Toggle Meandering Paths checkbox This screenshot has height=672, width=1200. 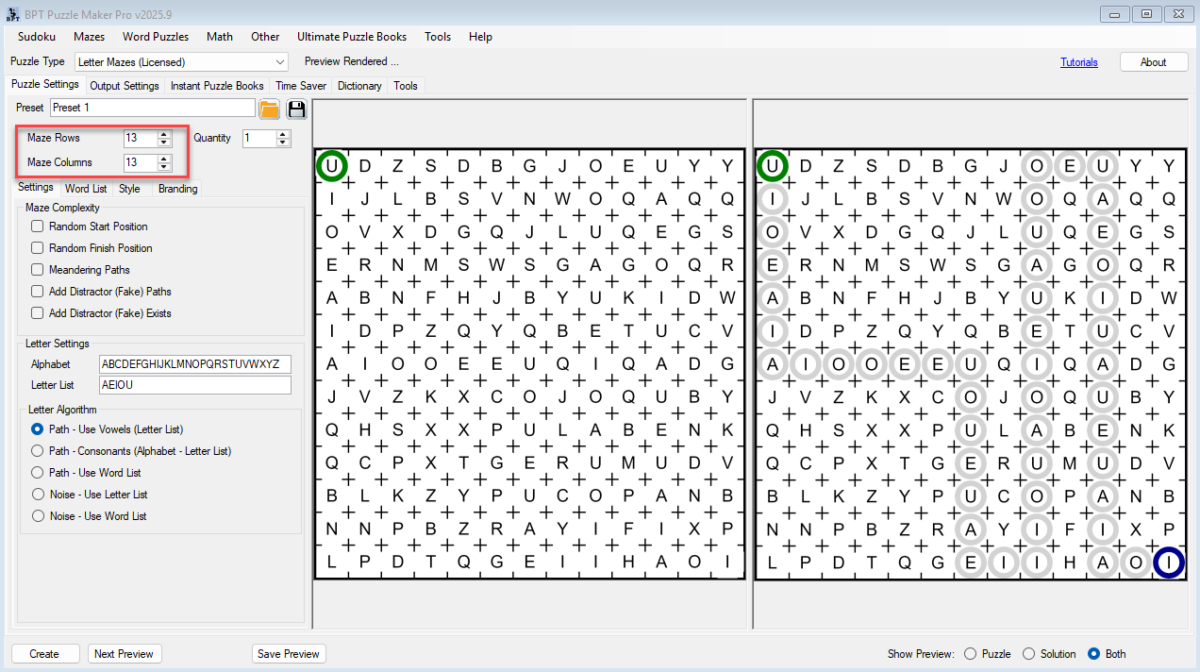37,270
